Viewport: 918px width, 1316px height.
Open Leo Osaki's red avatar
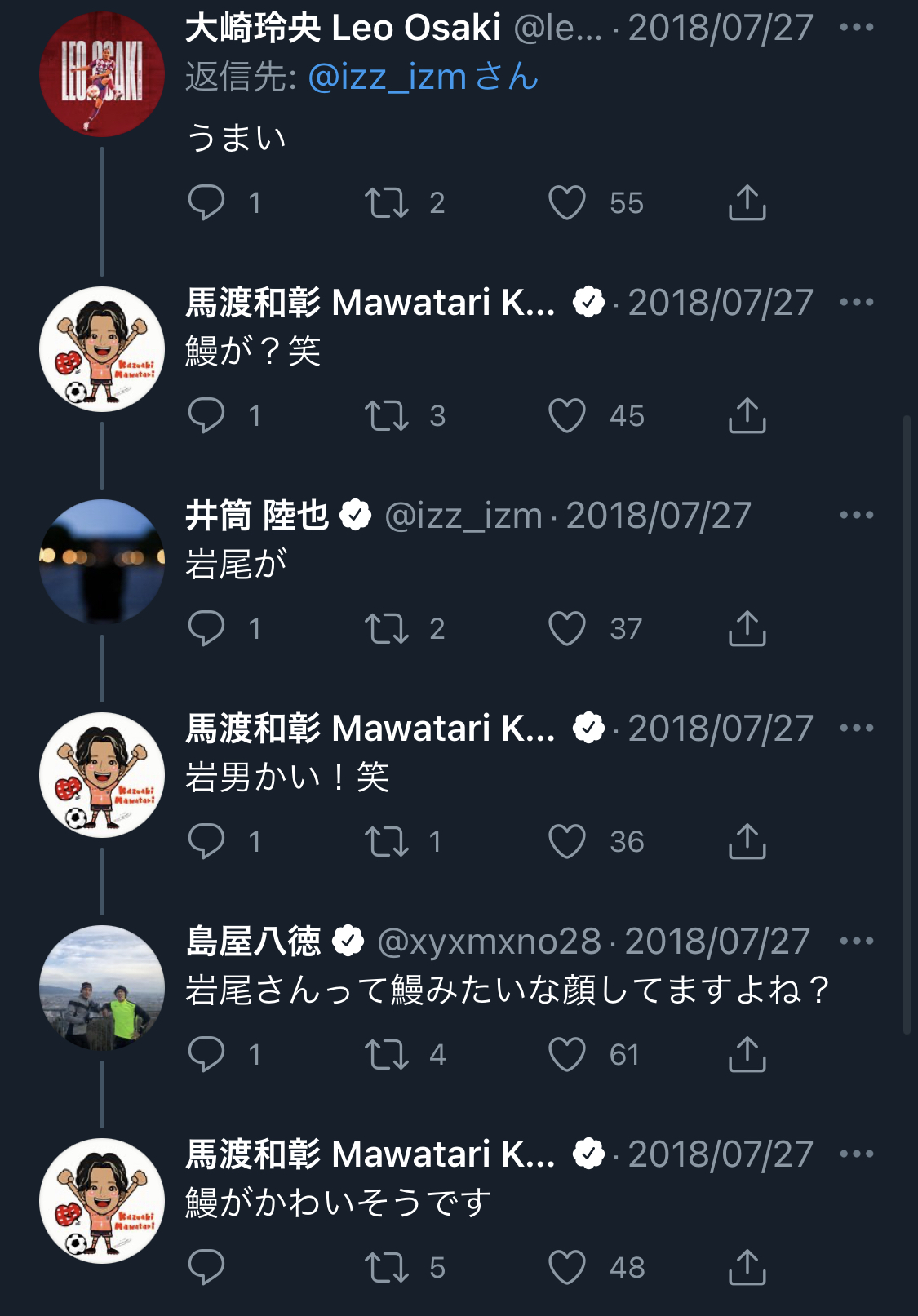click(x=102, y=73)
